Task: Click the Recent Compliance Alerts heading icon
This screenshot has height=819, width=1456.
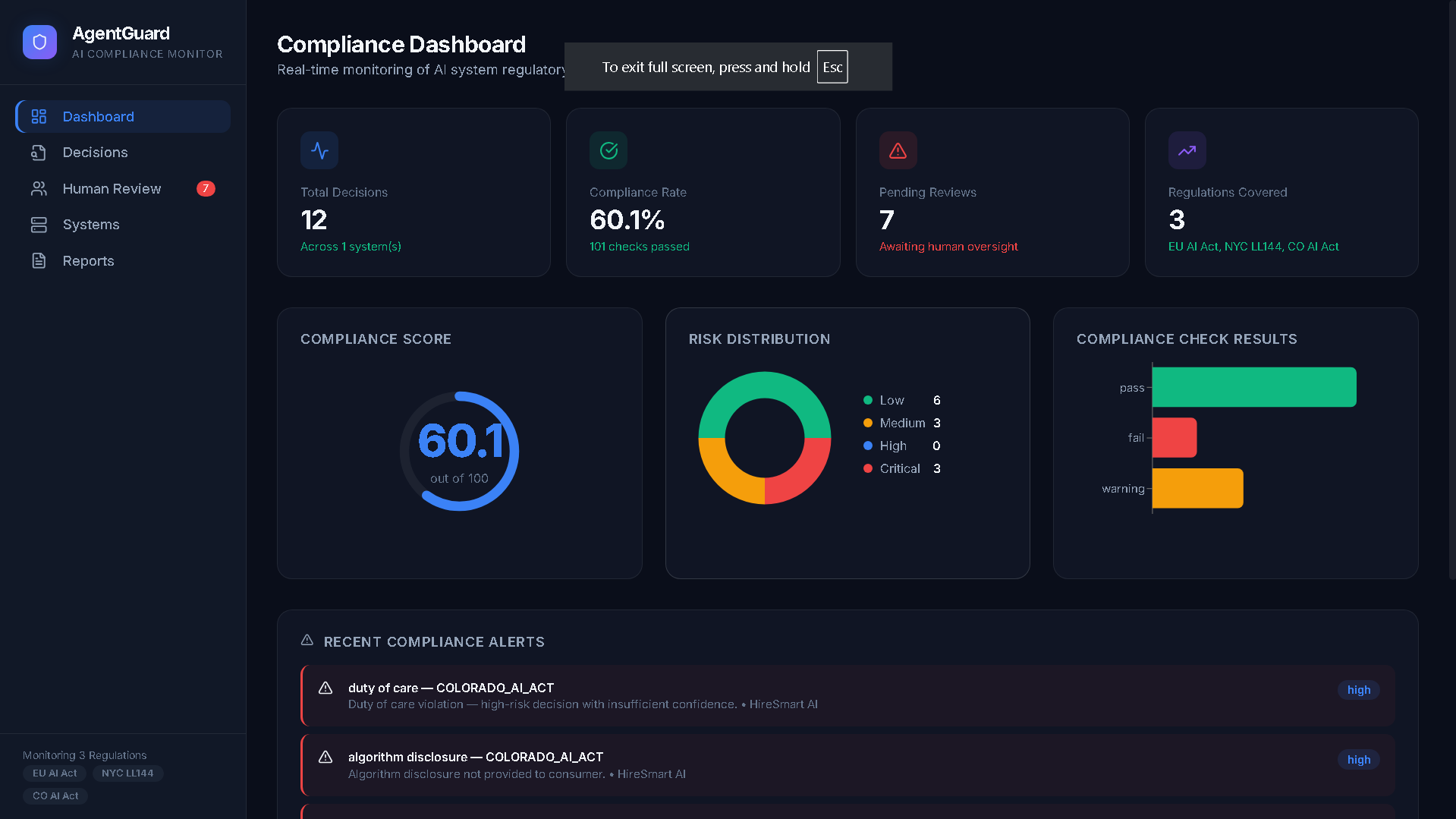Action: pyautogui.click(x=307, y=641)
